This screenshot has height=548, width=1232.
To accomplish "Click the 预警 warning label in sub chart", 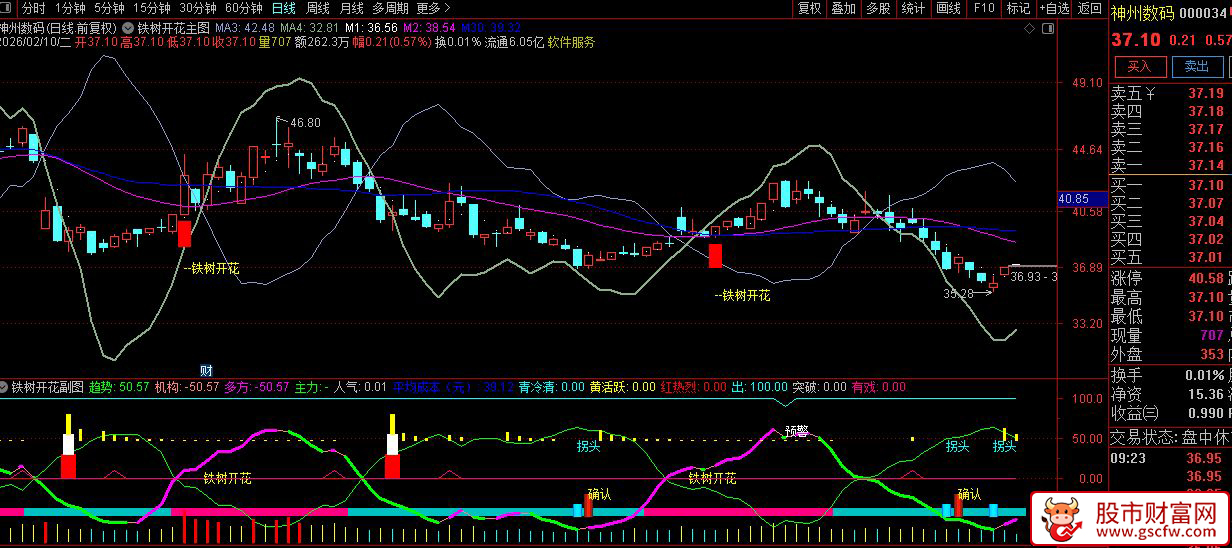I will [x=796, y=432].
